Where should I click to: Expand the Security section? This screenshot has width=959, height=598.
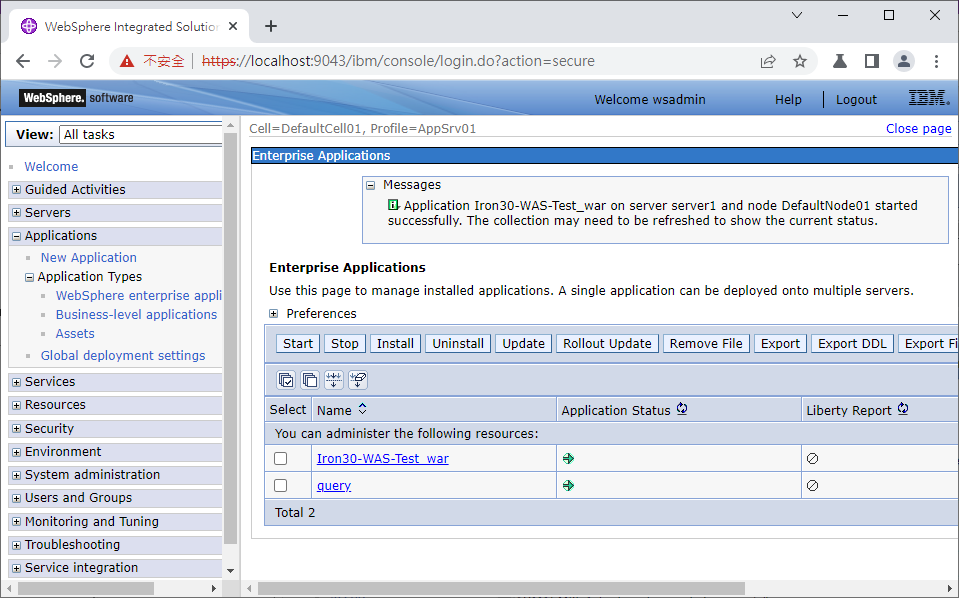17,429
